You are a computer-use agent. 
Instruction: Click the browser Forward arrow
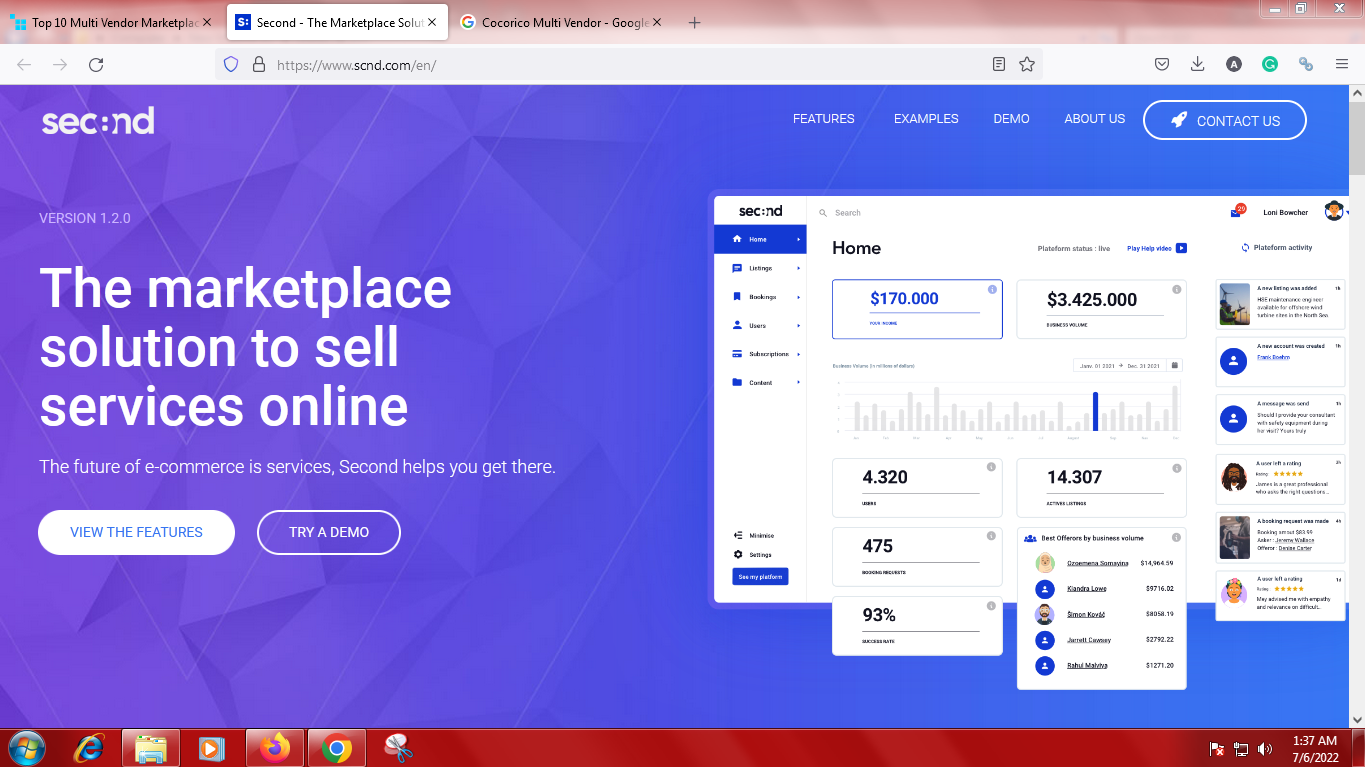60,64
